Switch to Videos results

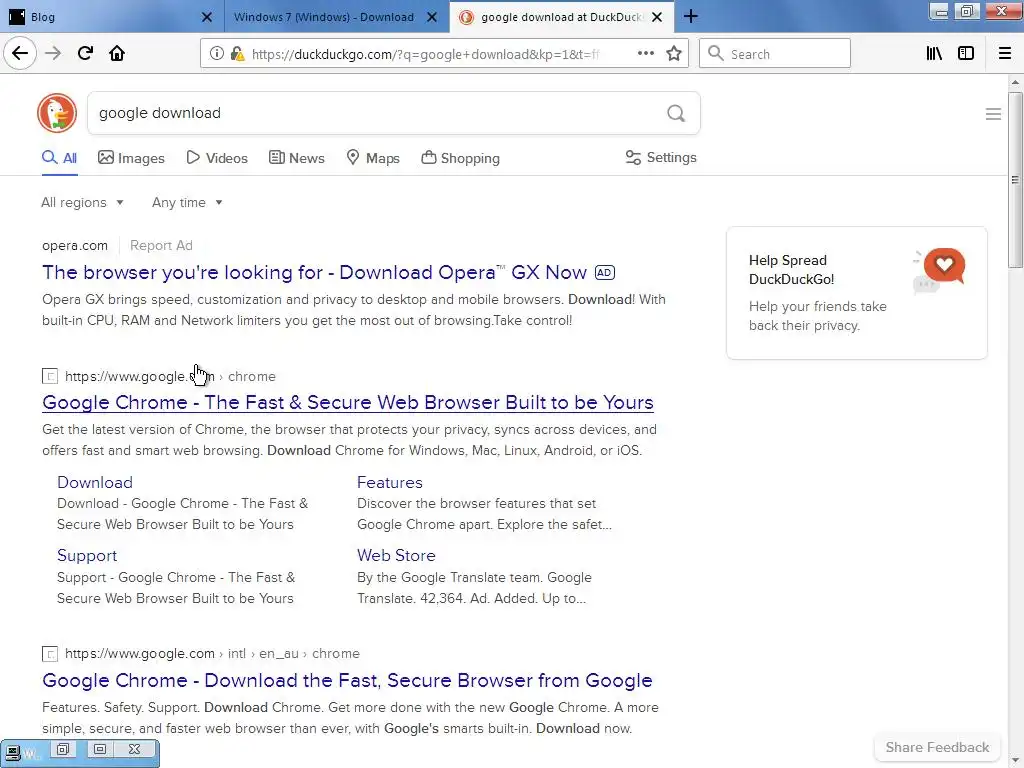217,158
